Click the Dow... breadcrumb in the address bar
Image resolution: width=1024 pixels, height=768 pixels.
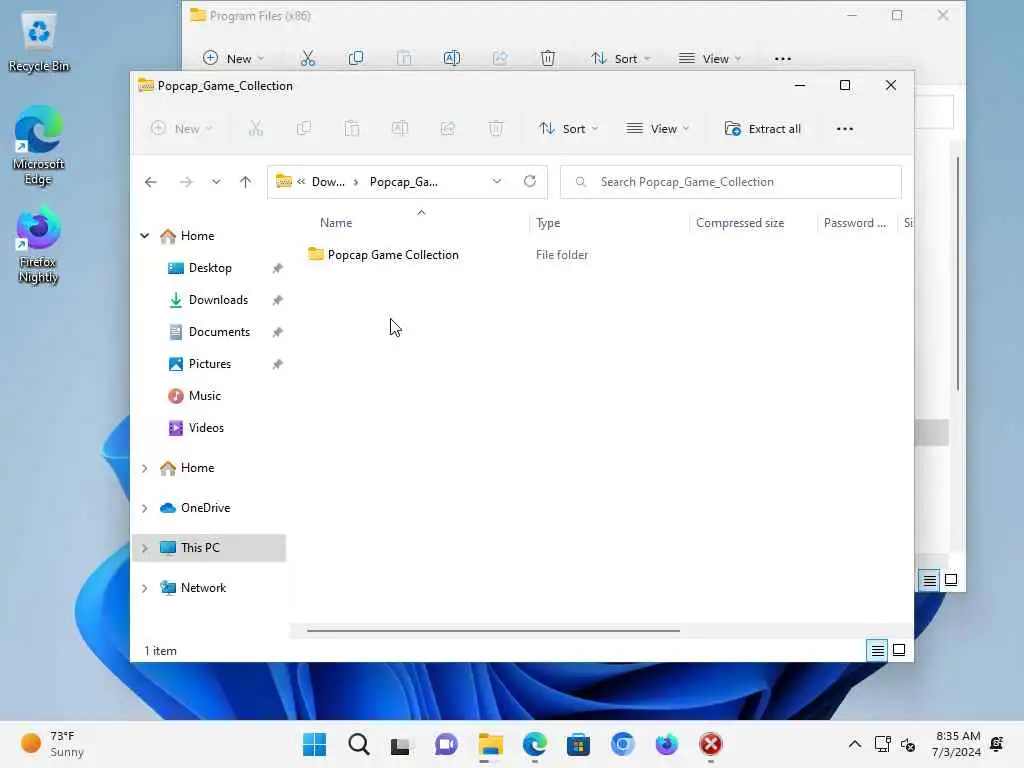[x=328, y=182]
